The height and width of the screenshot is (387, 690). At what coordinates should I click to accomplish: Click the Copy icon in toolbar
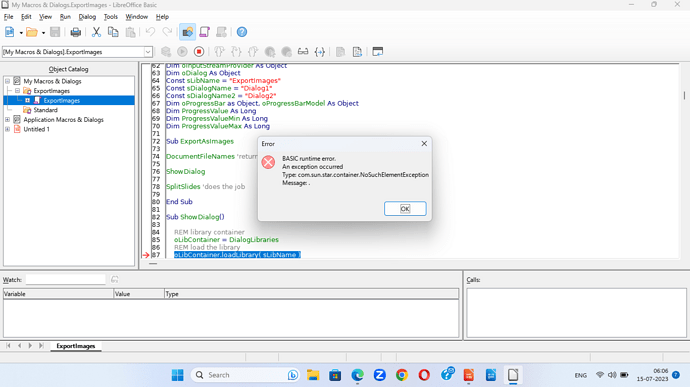[x=113, y=32]
